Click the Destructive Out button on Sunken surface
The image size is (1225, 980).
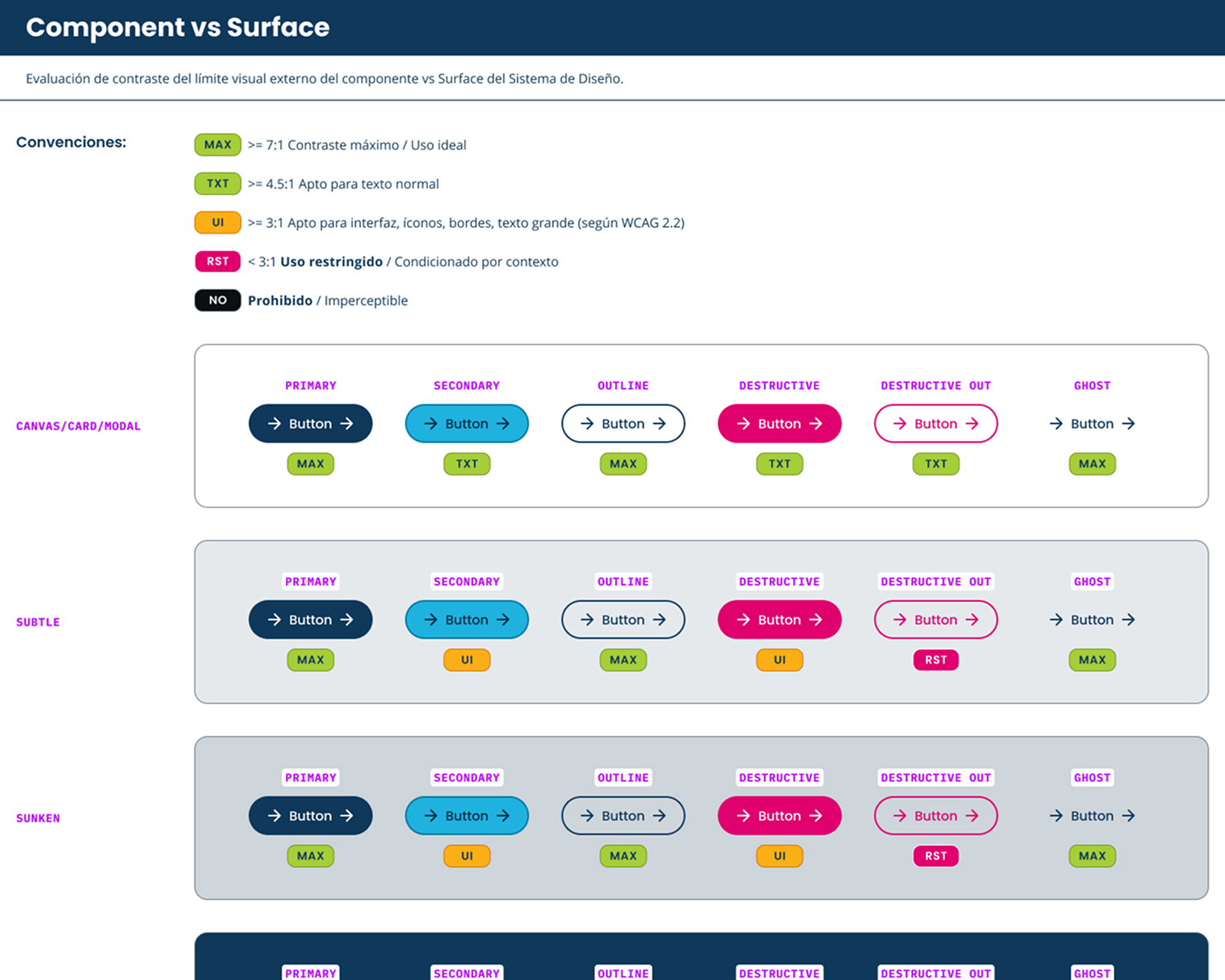point(936,816)
